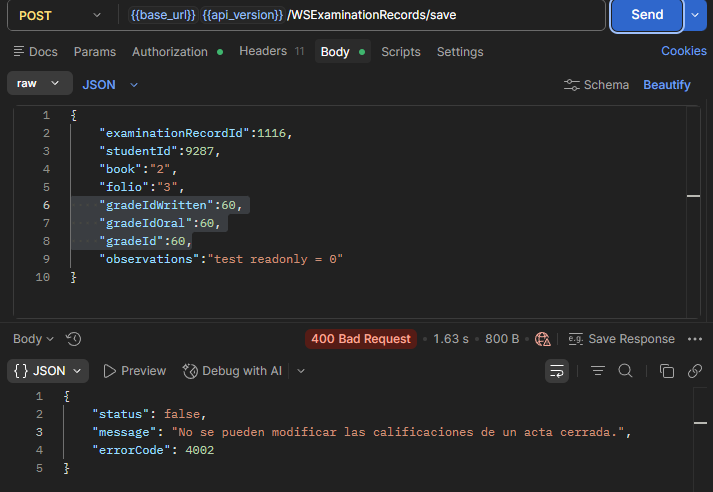Click the network globe warning icon
Viewport: 713px width, 492px height.
[x=542, y=339]
